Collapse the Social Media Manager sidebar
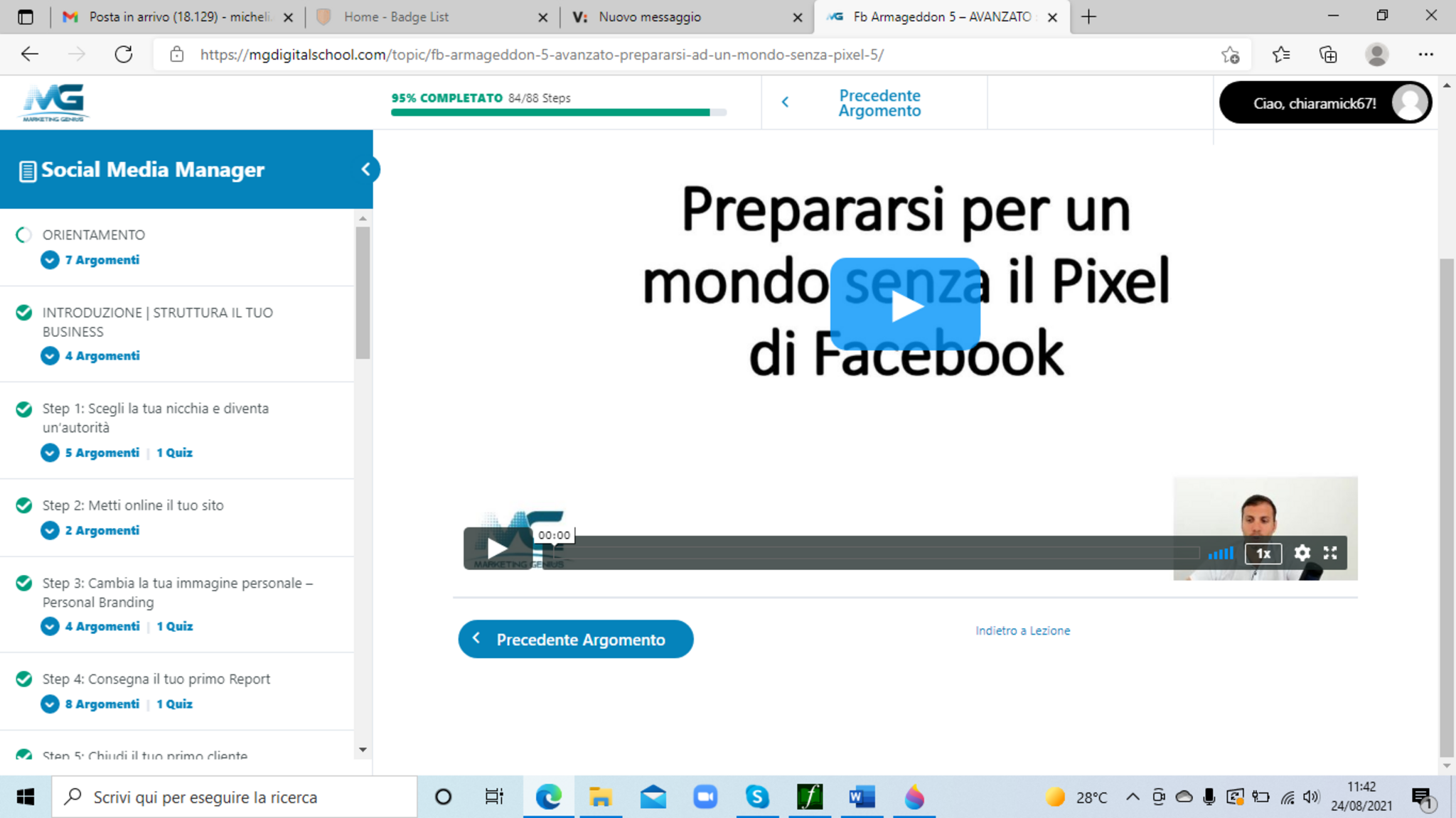 pos(366,169)
